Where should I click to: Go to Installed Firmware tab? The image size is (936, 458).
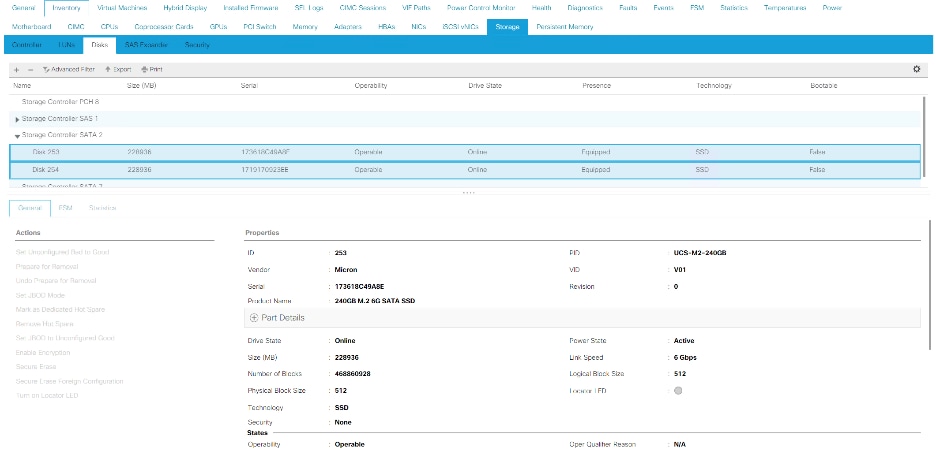click(251, 8)
